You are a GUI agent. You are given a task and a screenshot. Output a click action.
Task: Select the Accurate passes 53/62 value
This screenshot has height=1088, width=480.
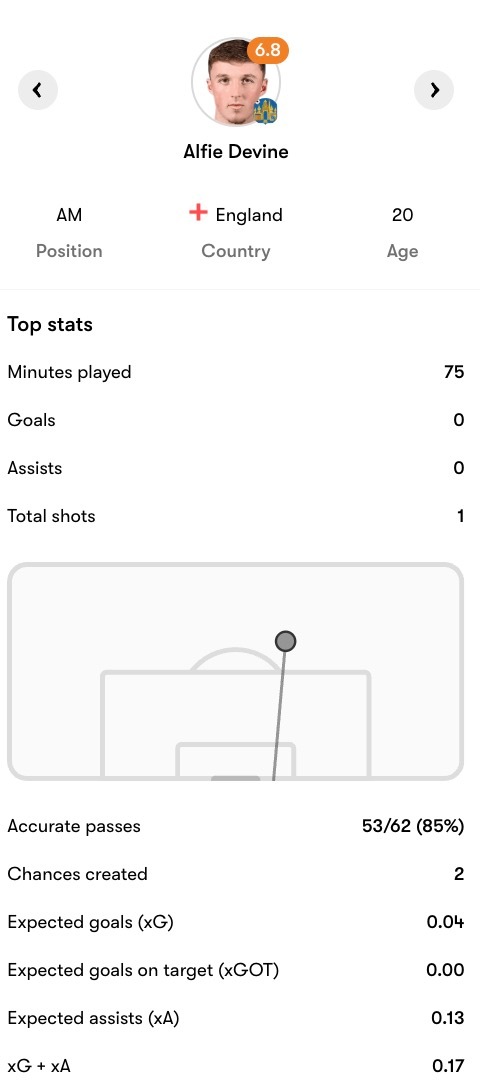(413, 826)
